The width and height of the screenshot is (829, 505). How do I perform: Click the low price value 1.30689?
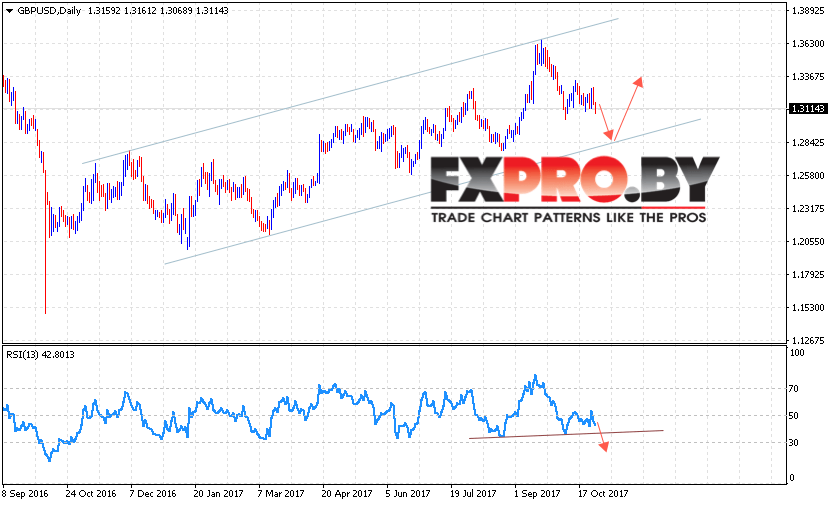point(176,11)
